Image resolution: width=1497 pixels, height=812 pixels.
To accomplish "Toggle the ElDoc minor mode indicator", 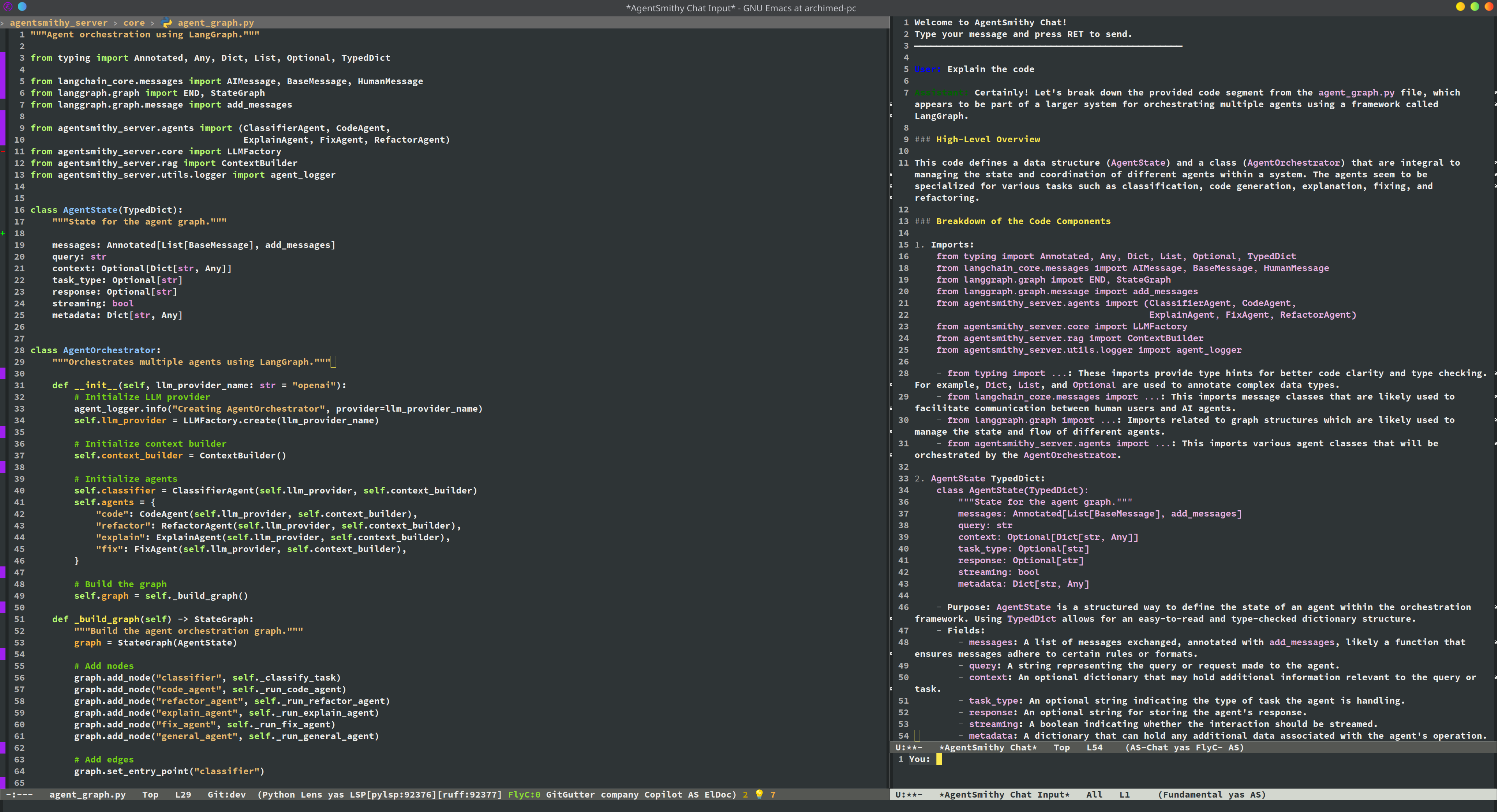I will point(718,794).
